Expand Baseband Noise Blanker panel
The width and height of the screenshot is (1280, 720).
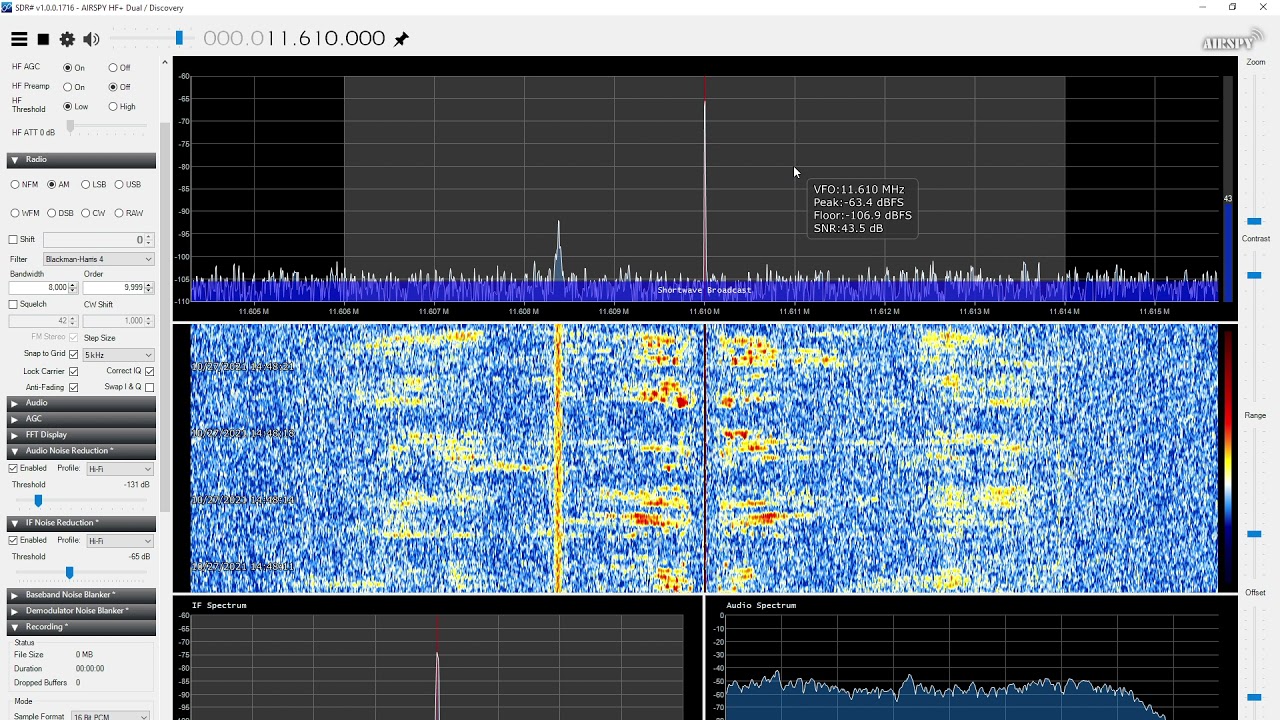81,595
